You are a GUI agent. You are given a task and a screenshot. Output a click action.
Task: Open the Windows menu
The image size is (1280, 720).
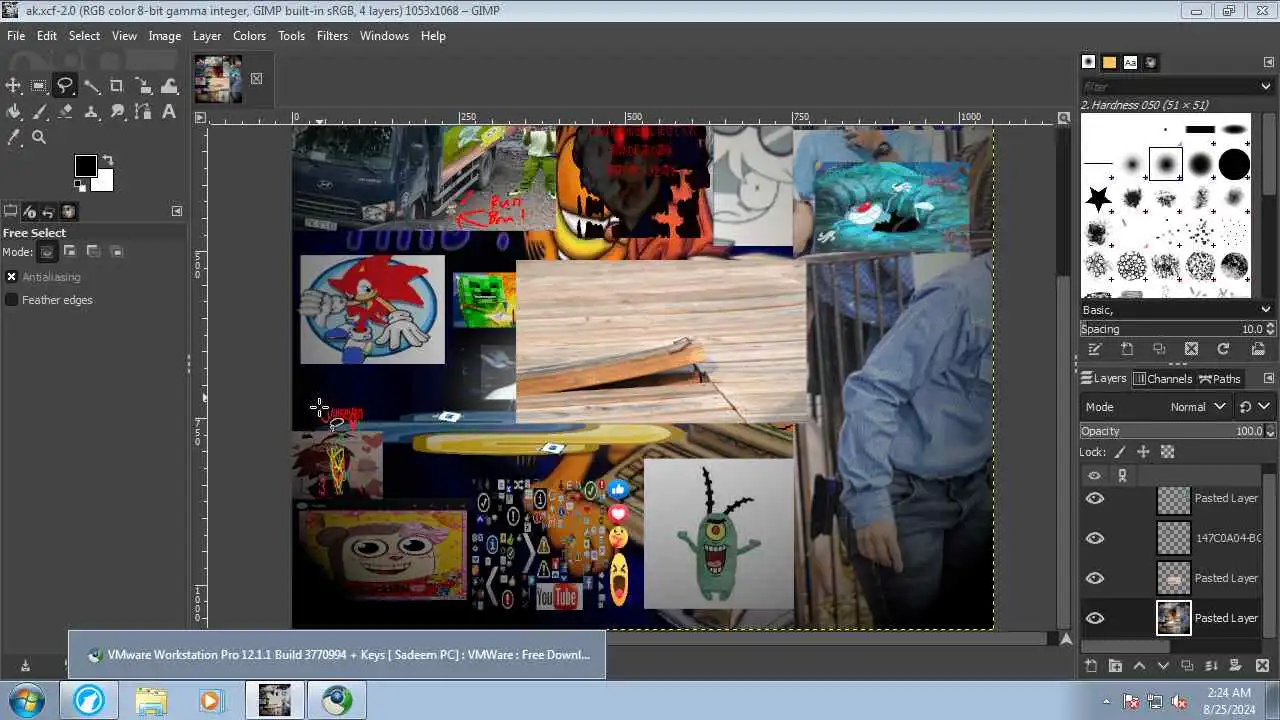[384, 35]
